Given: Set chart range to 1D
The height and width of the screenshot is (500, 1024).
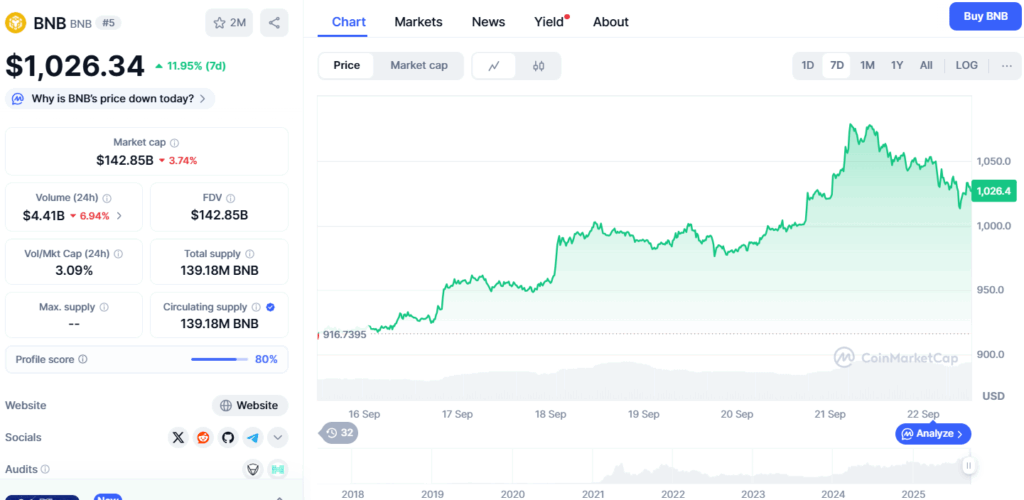Looking at the screenshot, I should 808,65.
